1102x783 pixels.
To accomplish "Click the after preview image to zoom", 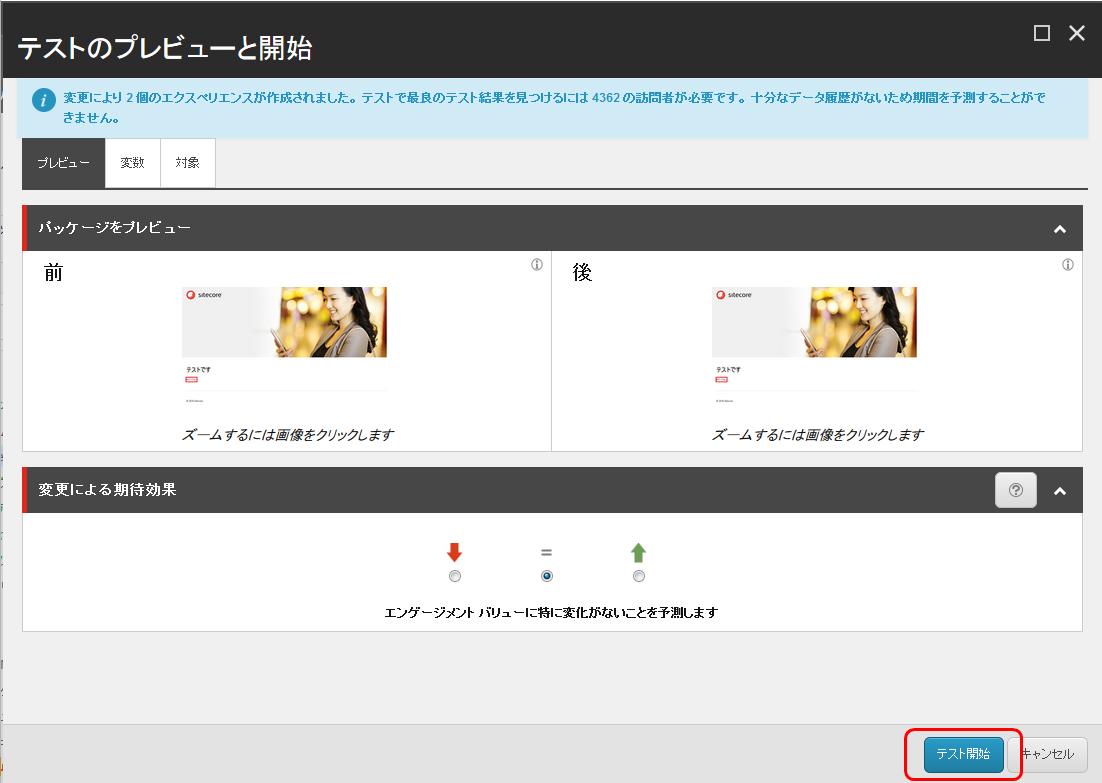I will click(x=814, y=330).
